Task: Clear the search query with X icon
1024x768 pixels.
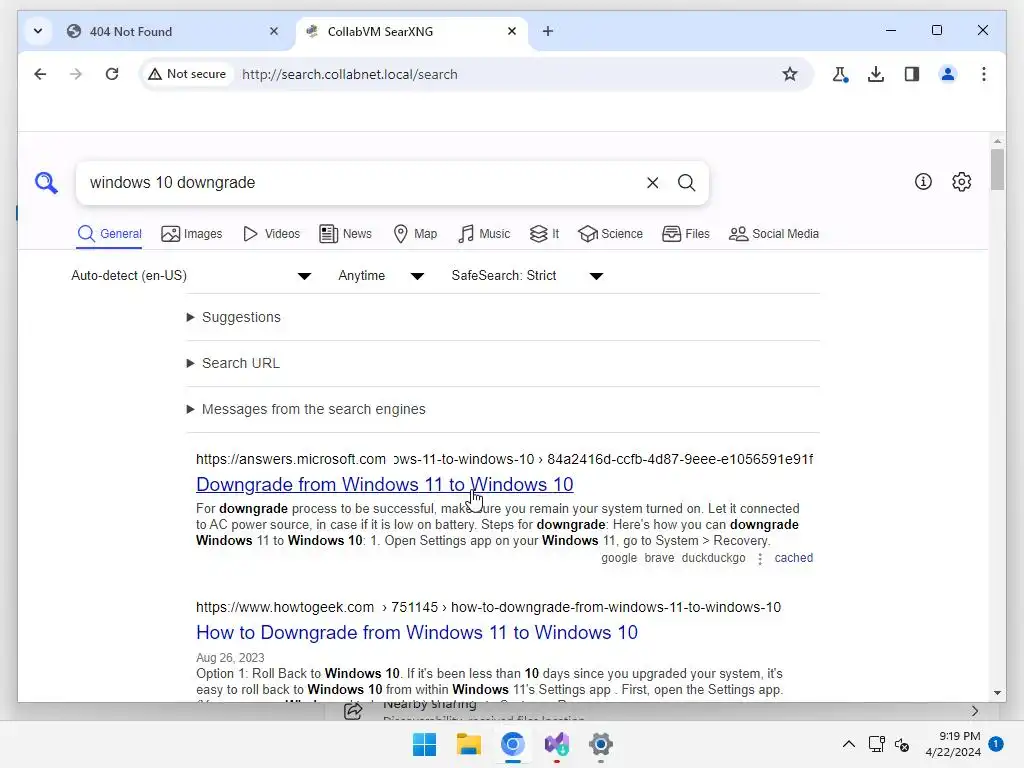Action: point(652,183)
